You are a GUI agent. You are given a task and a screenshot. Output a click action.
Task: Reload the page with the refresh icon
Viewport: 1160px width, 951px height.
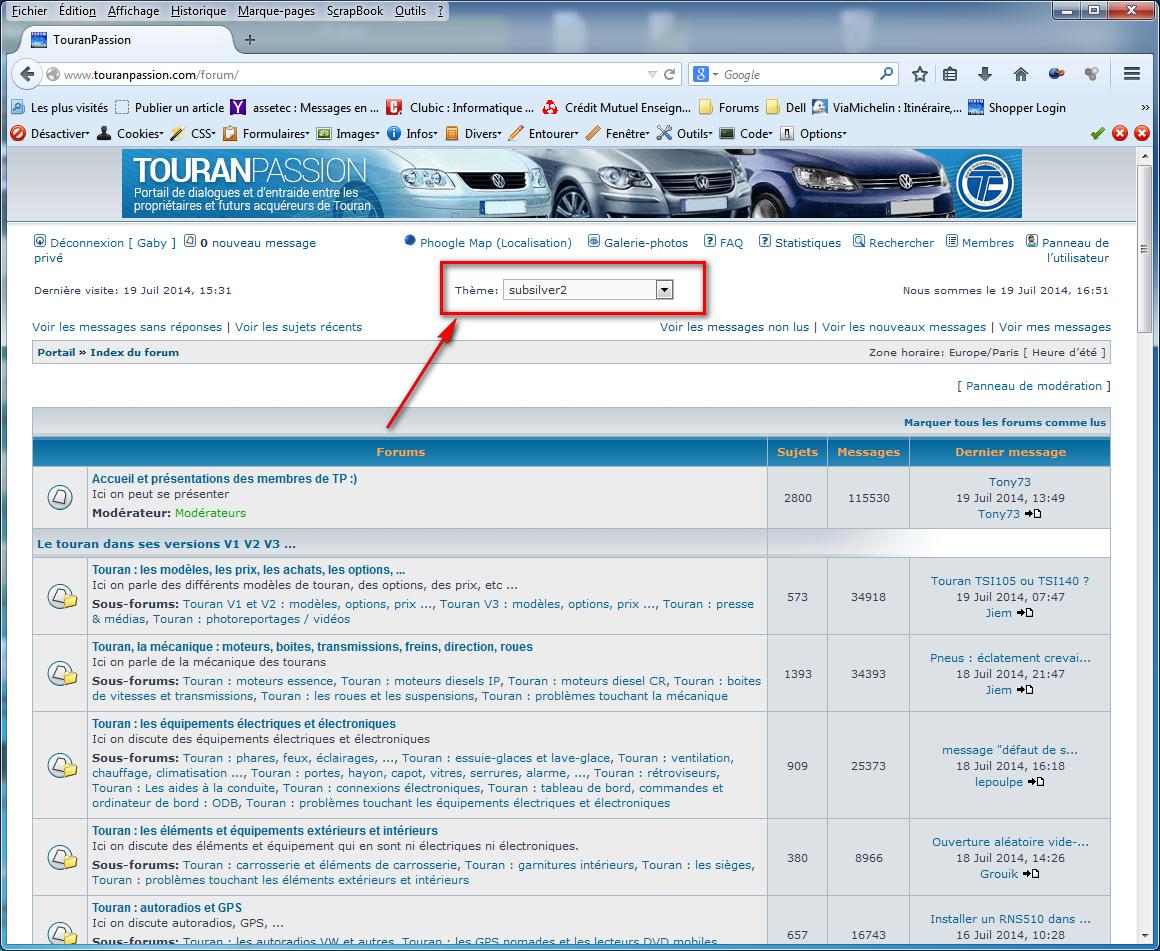(x=670, y=74)
